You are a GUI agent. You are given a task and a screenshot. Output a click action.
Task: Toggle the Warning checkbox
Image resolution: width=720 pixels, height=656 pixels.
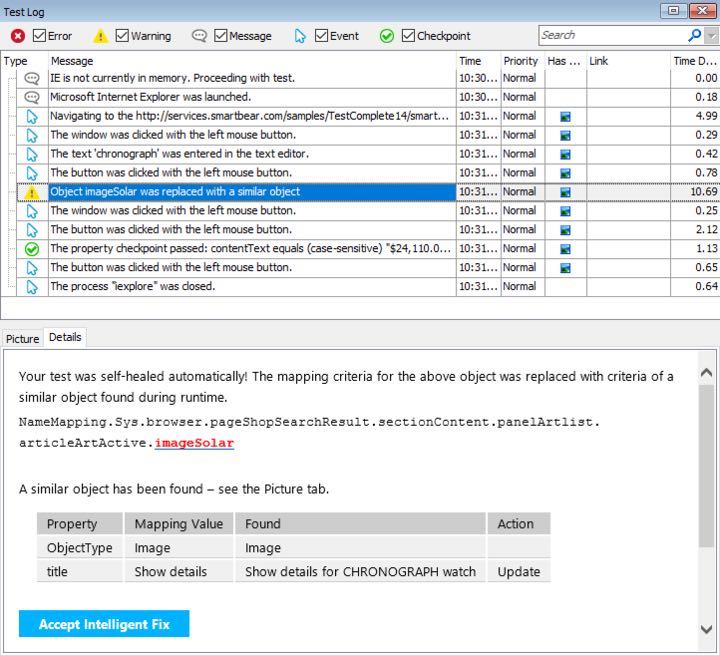point(122,36)
